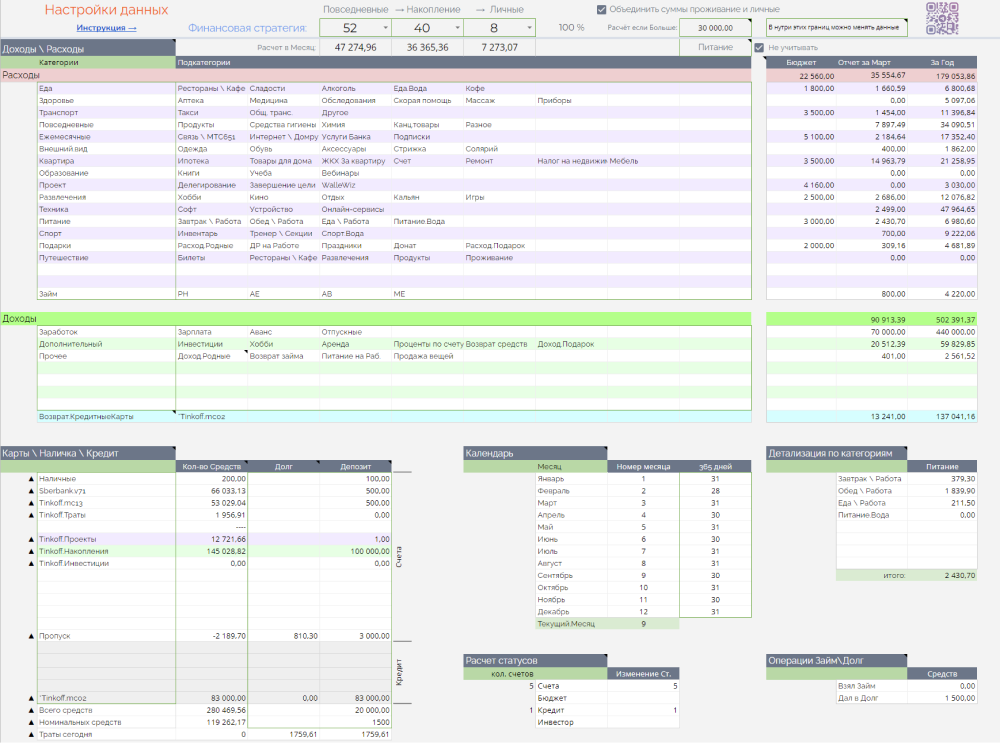Viewport: 1000px width, 743px height.
Task: Click the Дал в Долг value 1 500,00
Action: tap(942, 698)
